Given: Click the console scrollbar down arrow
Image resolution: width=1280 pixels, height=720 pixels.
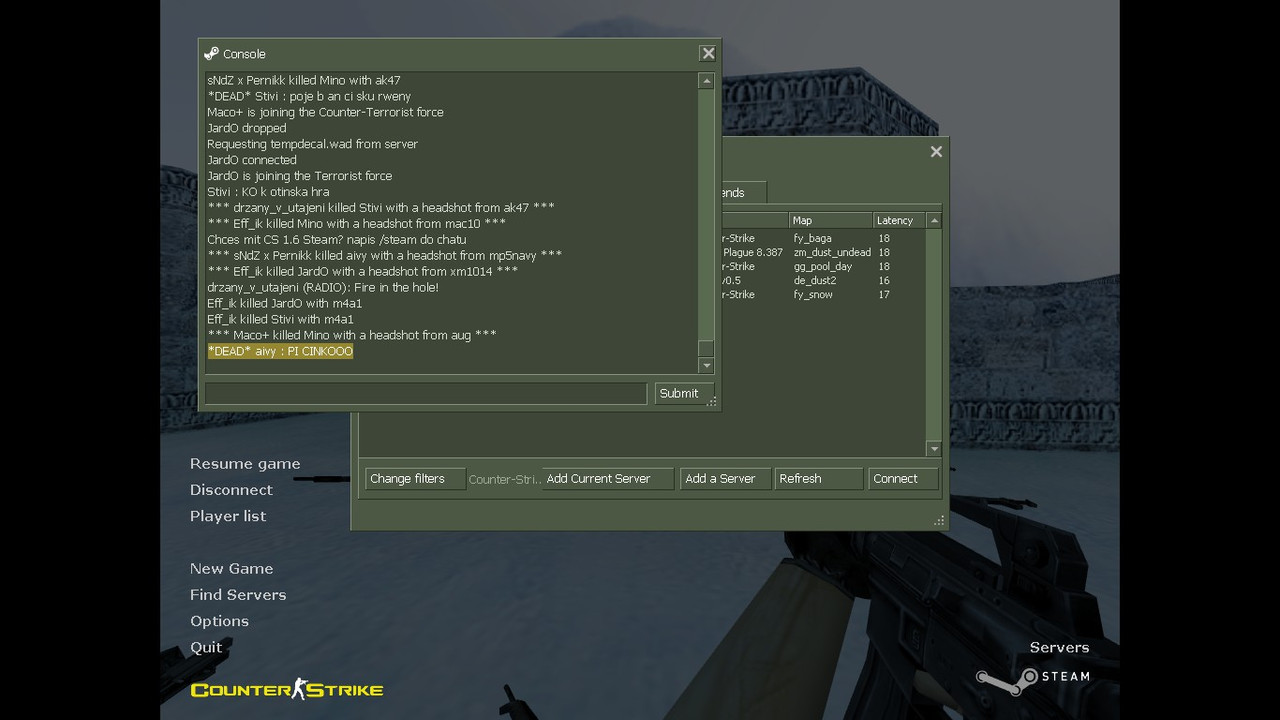Looking at the screenshot, I should pos(706,365).
